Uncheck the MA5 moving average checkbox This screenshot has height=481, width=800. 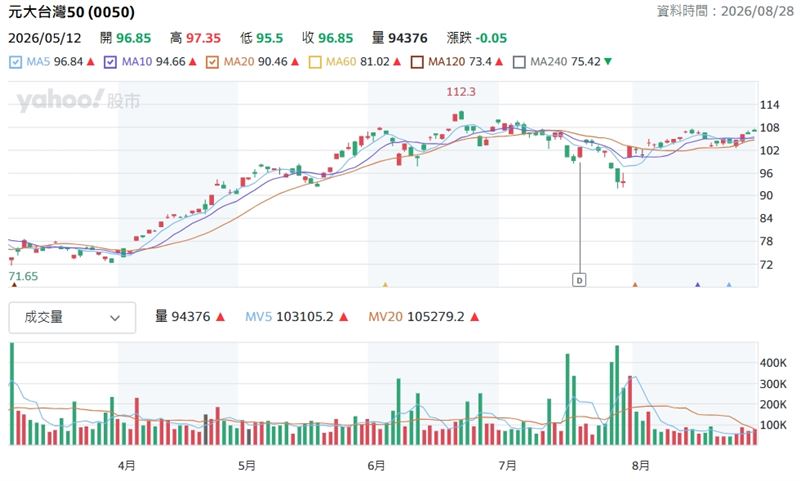[16, 62]
